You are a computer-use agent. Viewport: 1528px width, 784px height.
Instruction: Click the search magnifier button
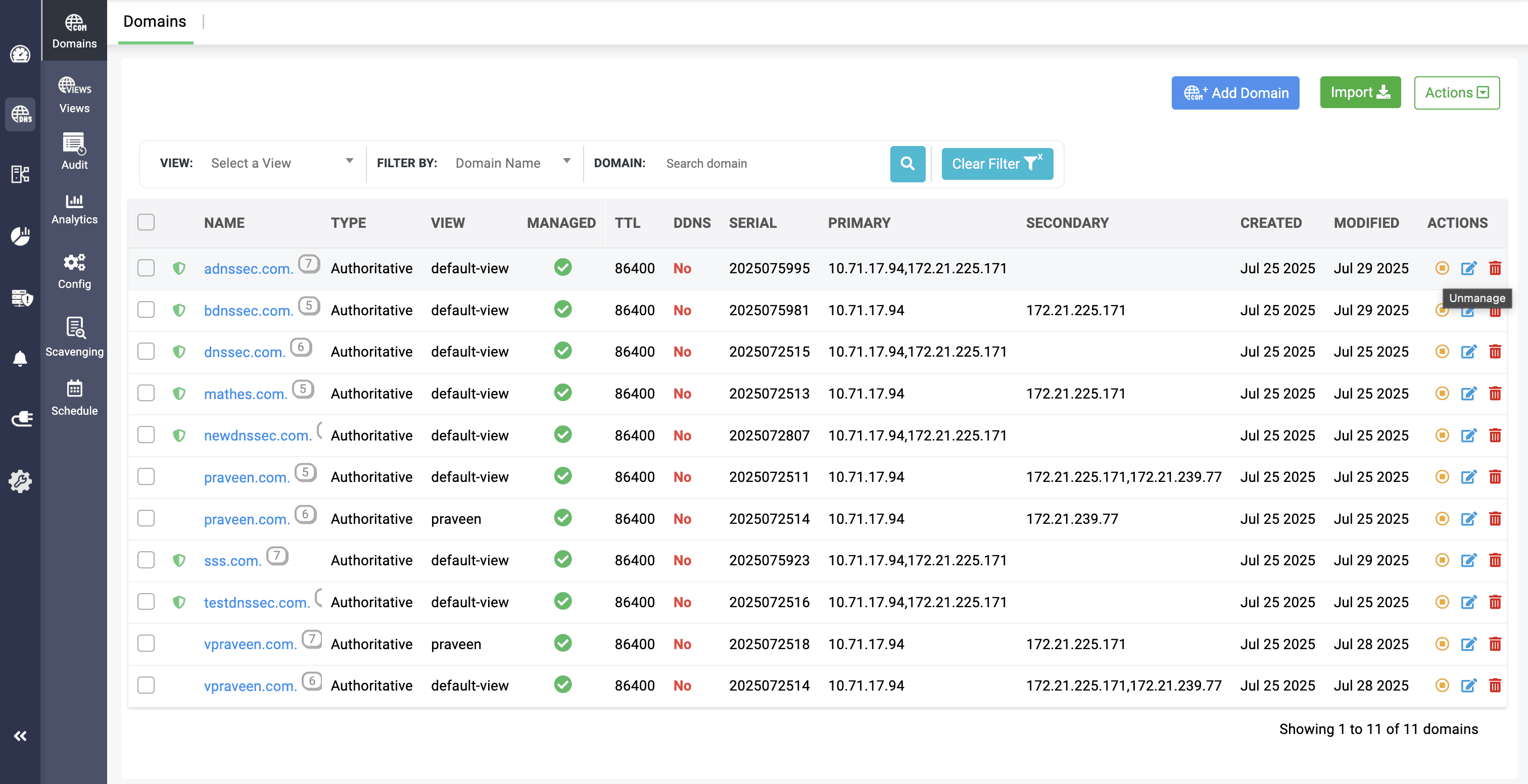pyautogui.click(x=907, y=163)
